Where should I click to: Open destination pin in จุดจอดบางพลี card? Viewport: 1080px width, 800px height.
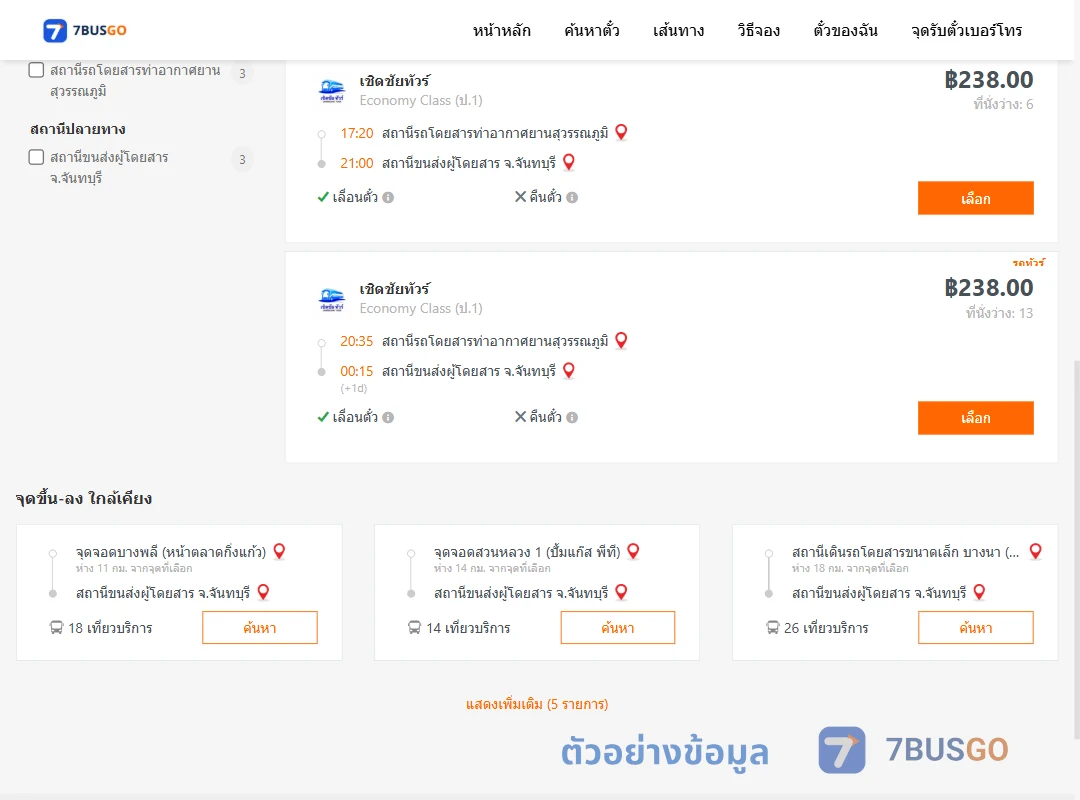[263, 592]
